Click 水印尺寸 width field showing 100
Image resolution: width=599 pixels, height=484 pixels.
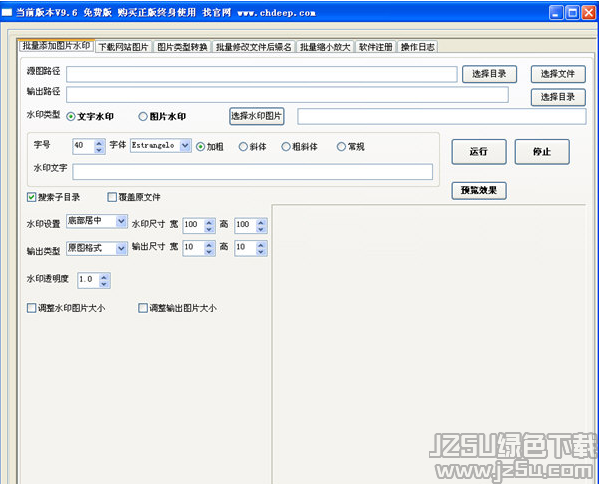coord(194,225)
